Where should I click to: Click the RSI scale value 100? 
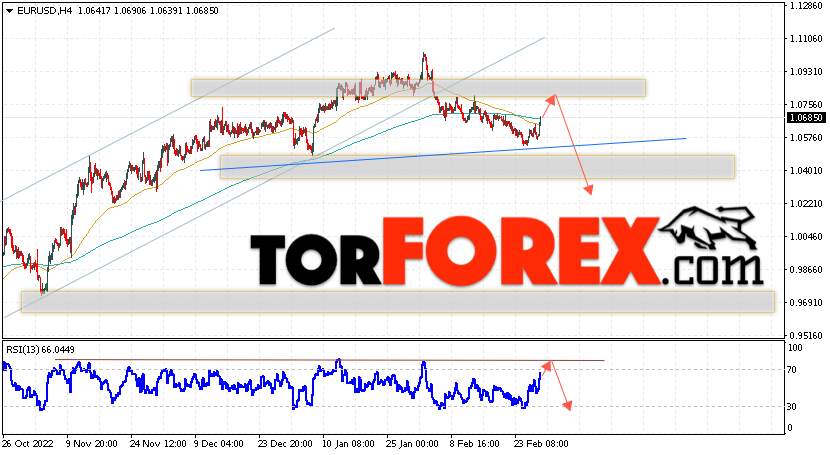tap(796, 348)
